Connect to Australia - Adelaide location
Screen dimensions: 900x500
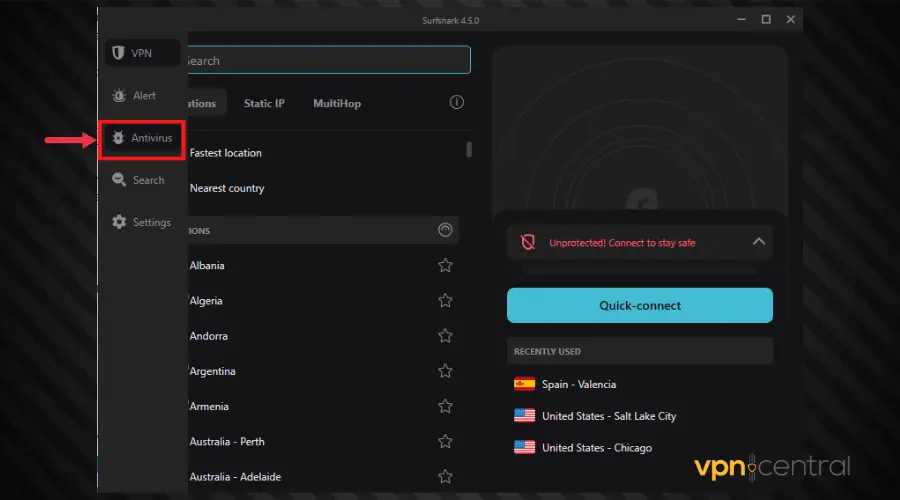(x=235, y=477)
